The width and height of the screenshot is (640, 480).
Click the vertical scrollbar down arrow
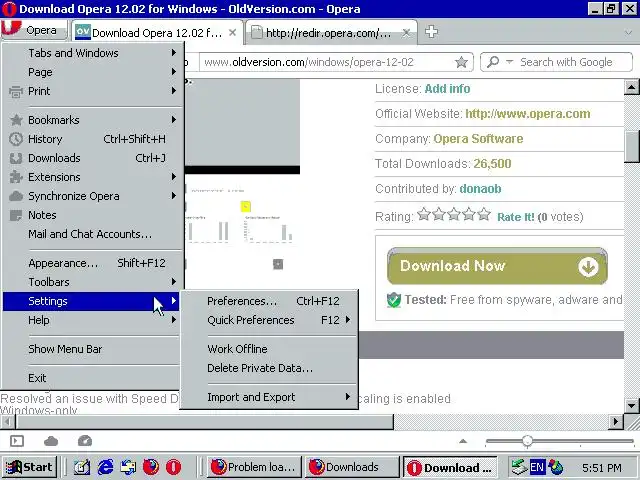click(631, 405)
